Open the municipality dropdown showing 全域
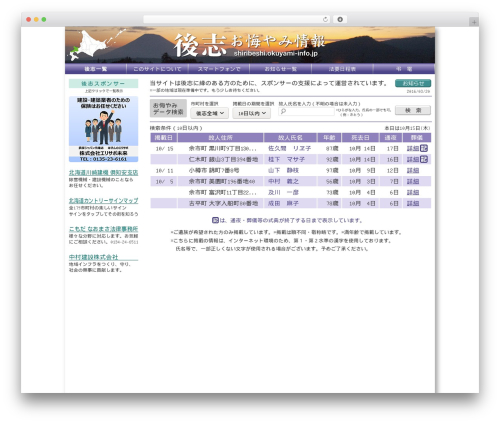The image size is (500, 423). (x=209, y=113)
